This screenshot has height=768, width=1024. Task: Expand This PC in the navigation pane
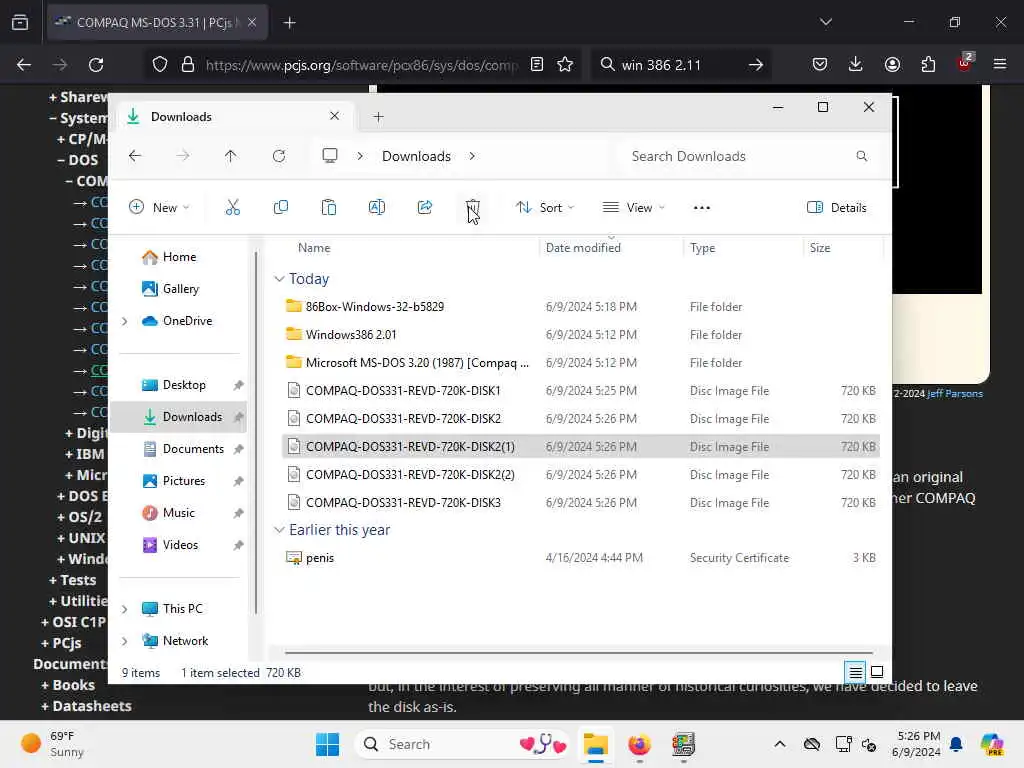(x=125, y=609)
